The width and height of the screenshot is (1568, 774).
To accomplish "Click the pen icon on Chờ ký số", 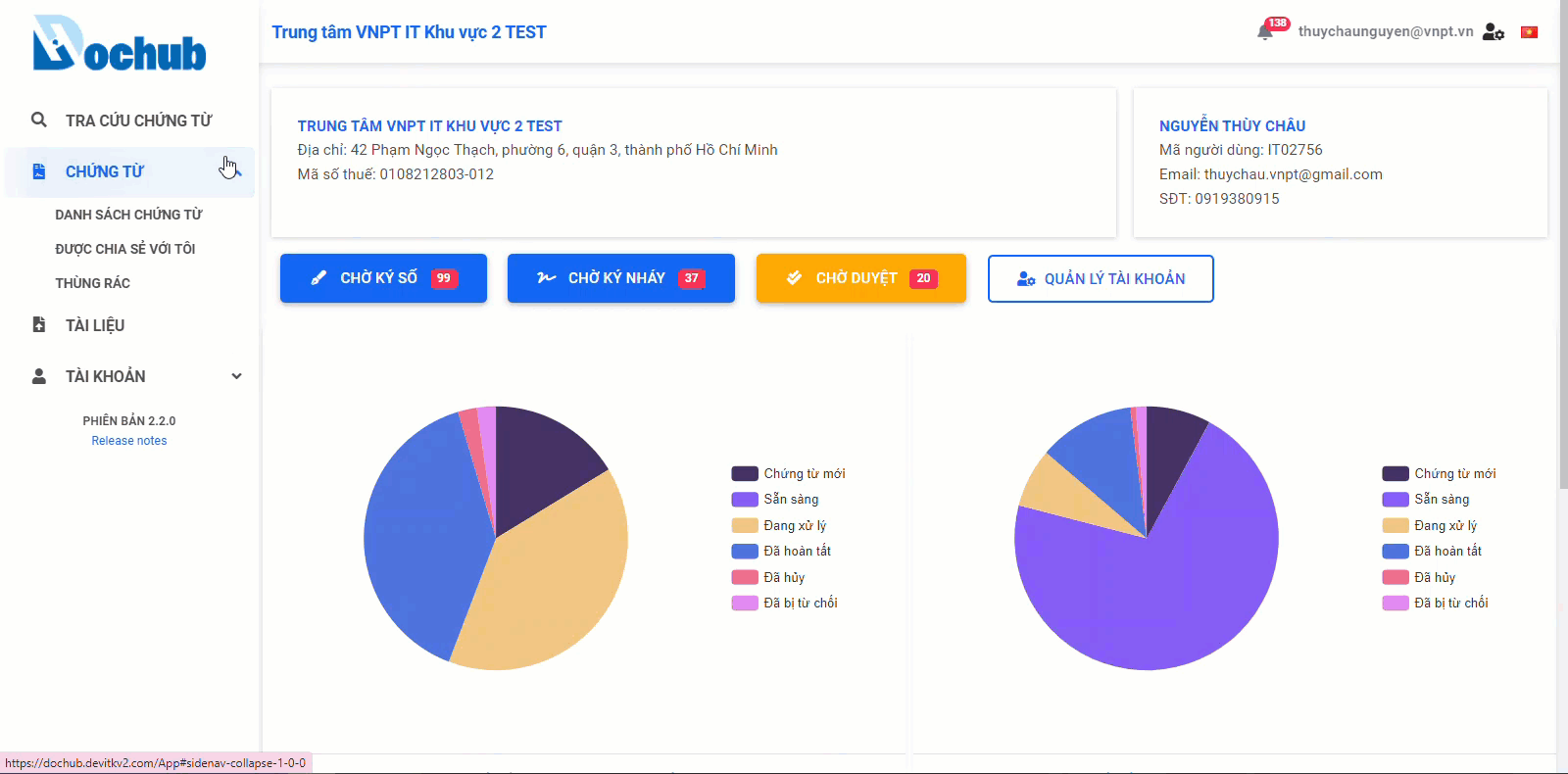I will click(318, 278).
